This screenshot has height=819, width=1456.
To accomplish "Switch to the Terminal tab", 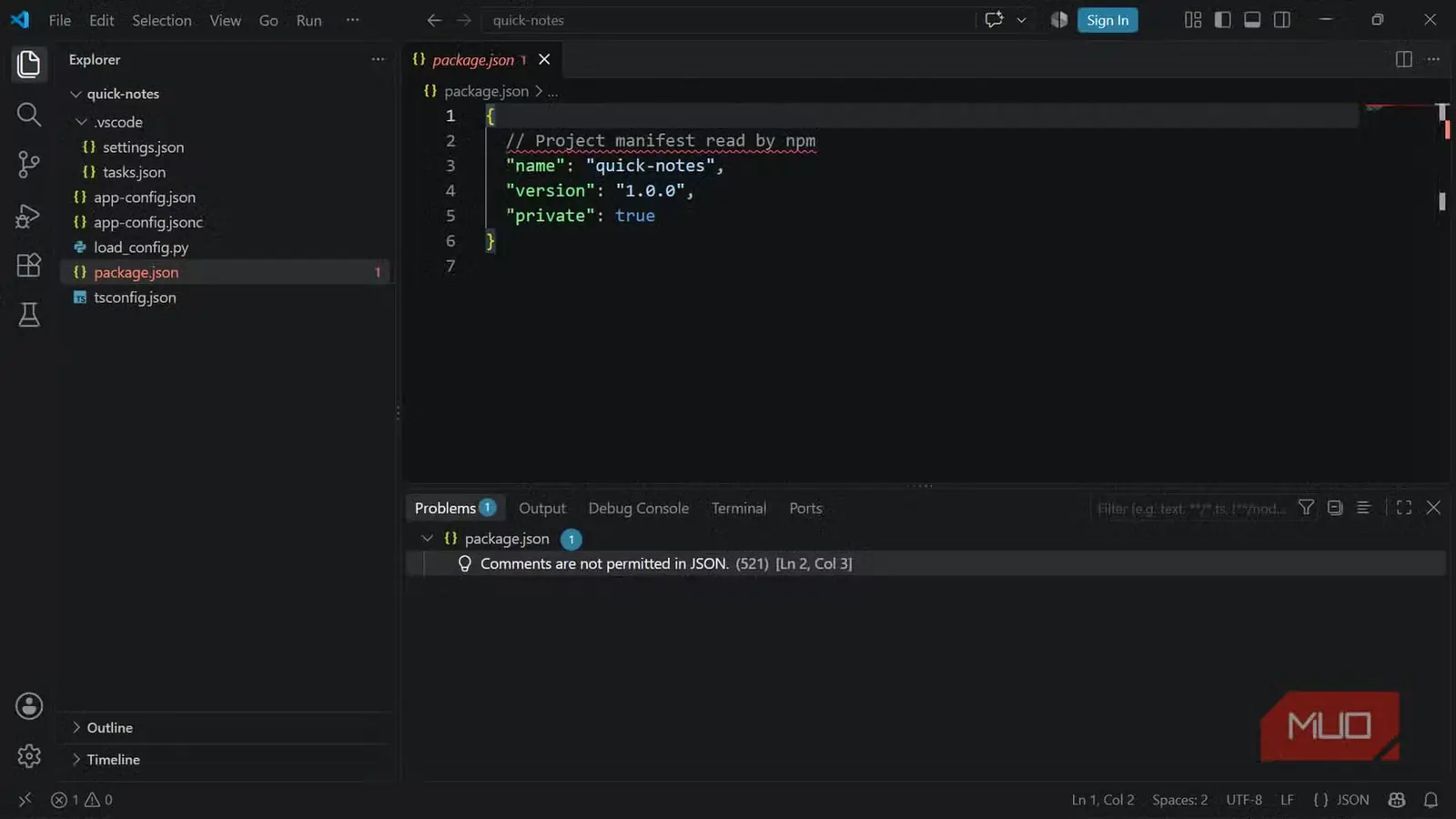I will [x=739, y=508].
